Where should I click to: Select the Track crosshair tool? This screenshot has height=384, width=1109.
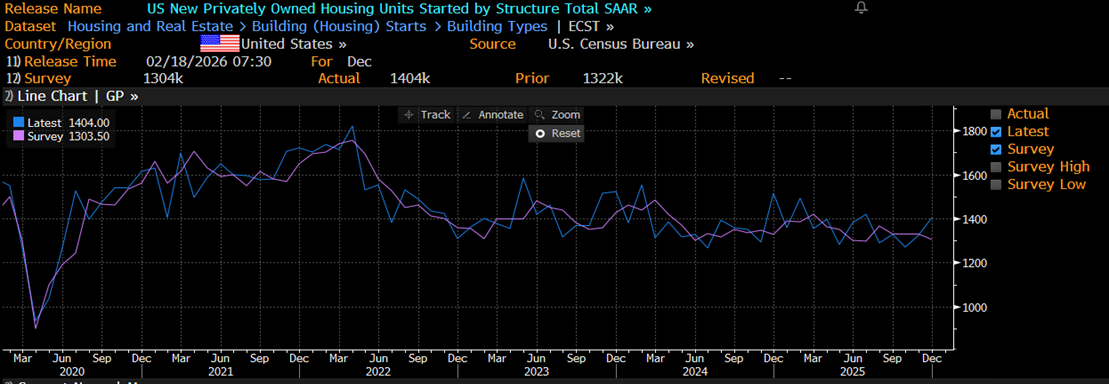[x=426, y=115]
